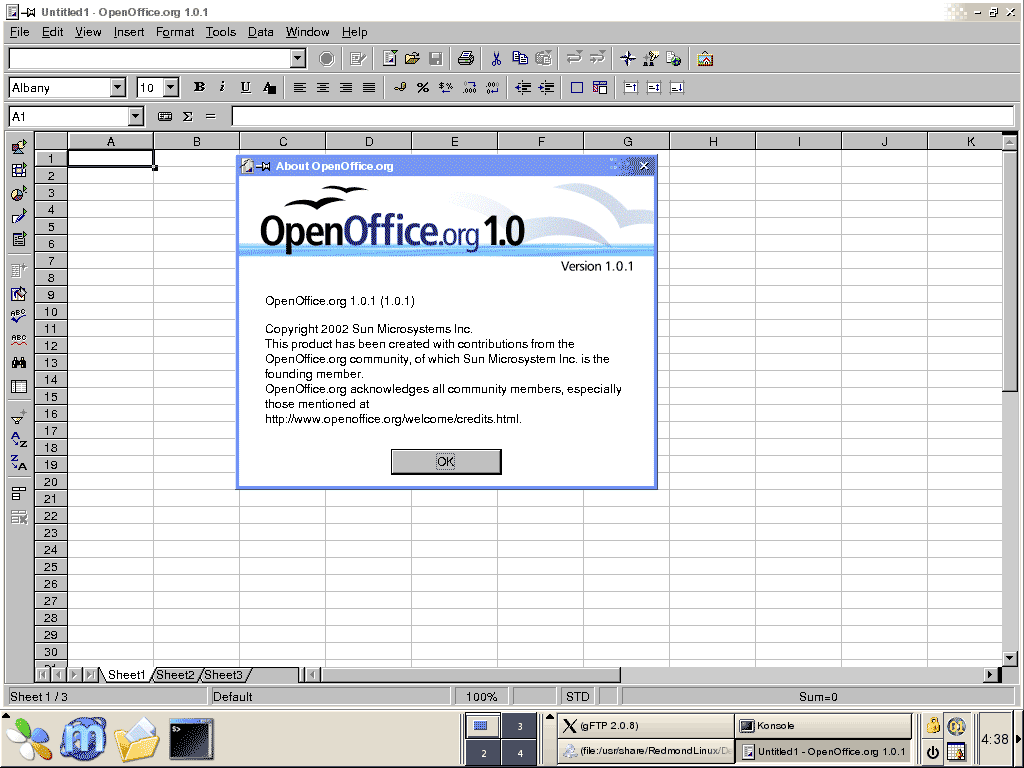Toggle Italic formatting
The image size is (1024, 768).
click(223, 87)
